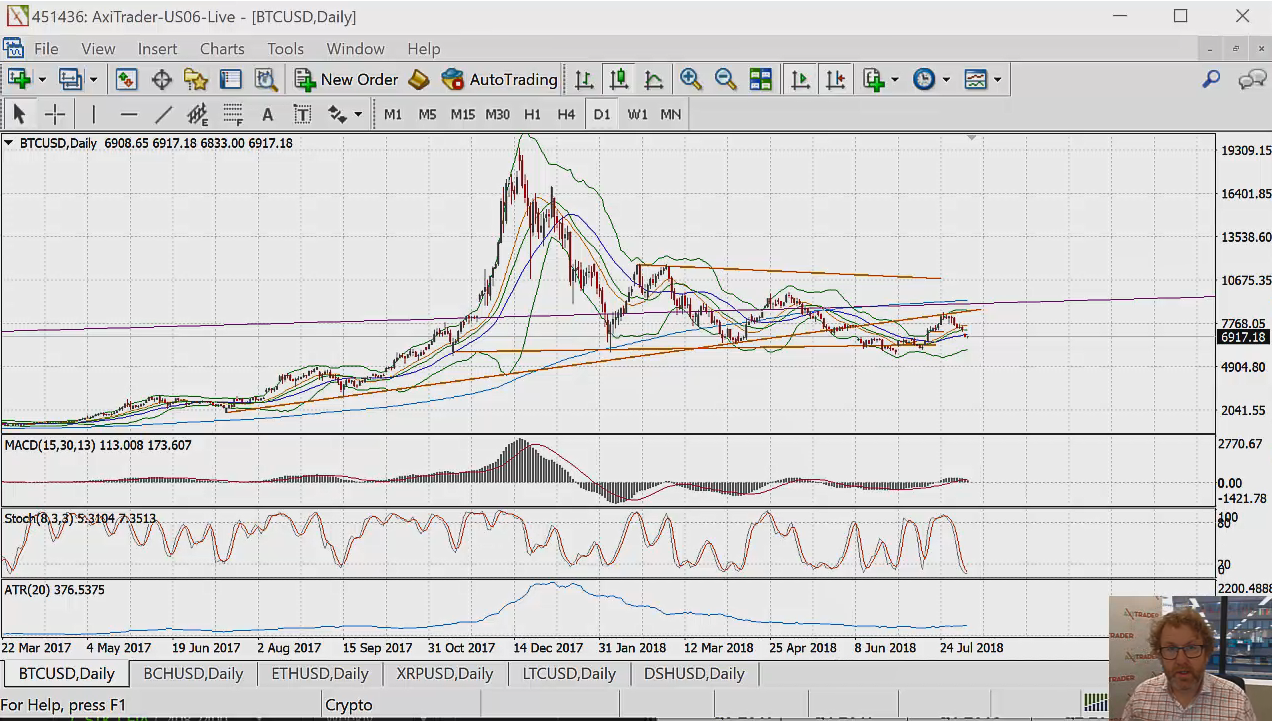The height and width of the screenshot is (721, 1272).
Task: Zoom in on the chart
Action: 690,80
